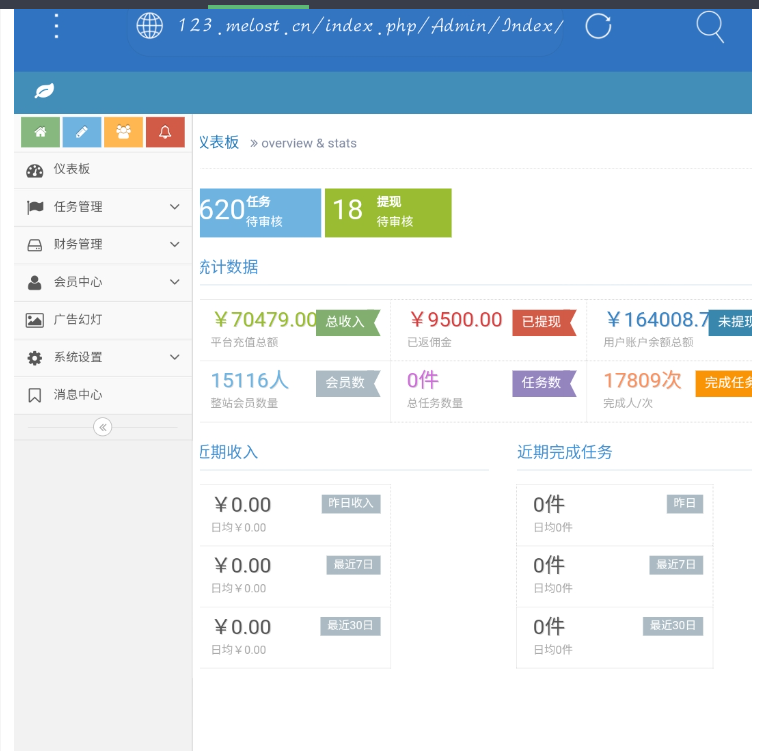Click the 17809次 completion count
The width and height of the screenshot is (759, 751).
pyautogui.click(x=642, y=380)
